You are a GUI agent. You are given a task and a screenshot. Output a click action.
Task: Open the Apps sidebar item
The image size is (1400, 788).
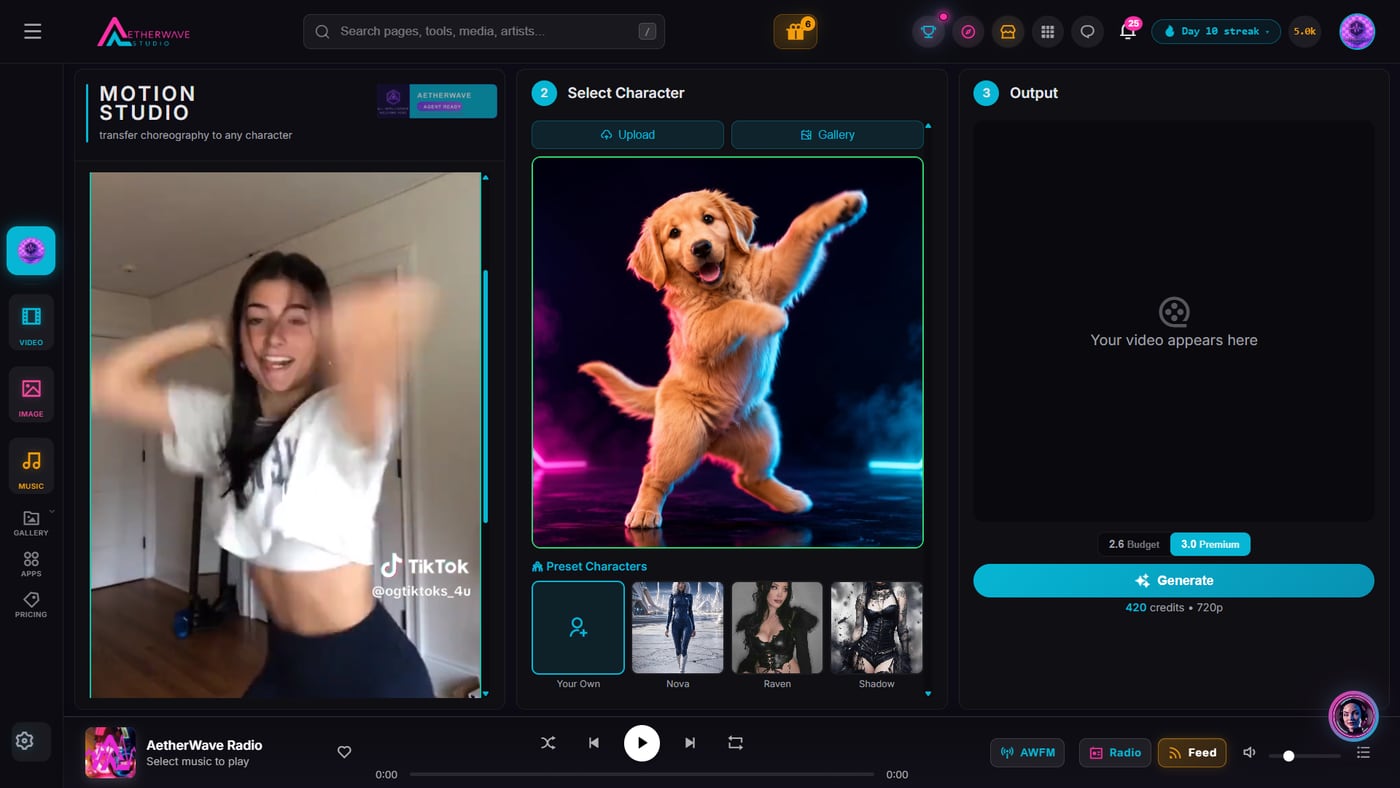[x=31, y=564]
